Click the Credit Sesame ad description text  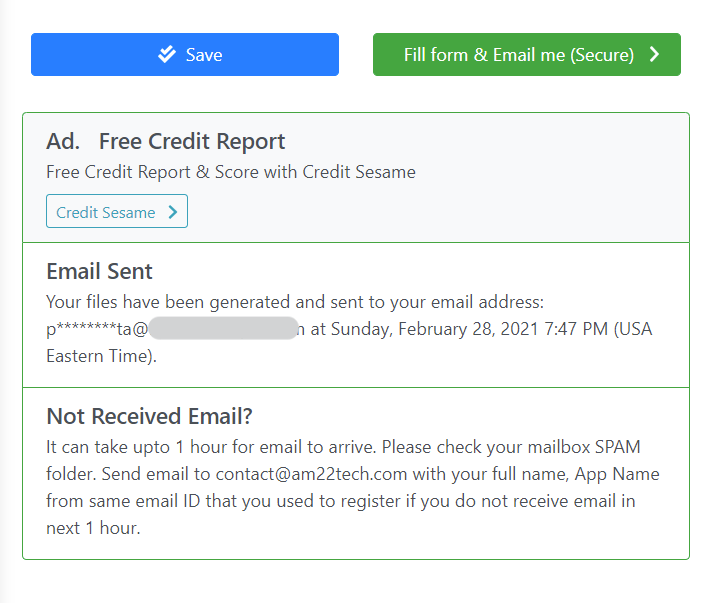[231, 172]
